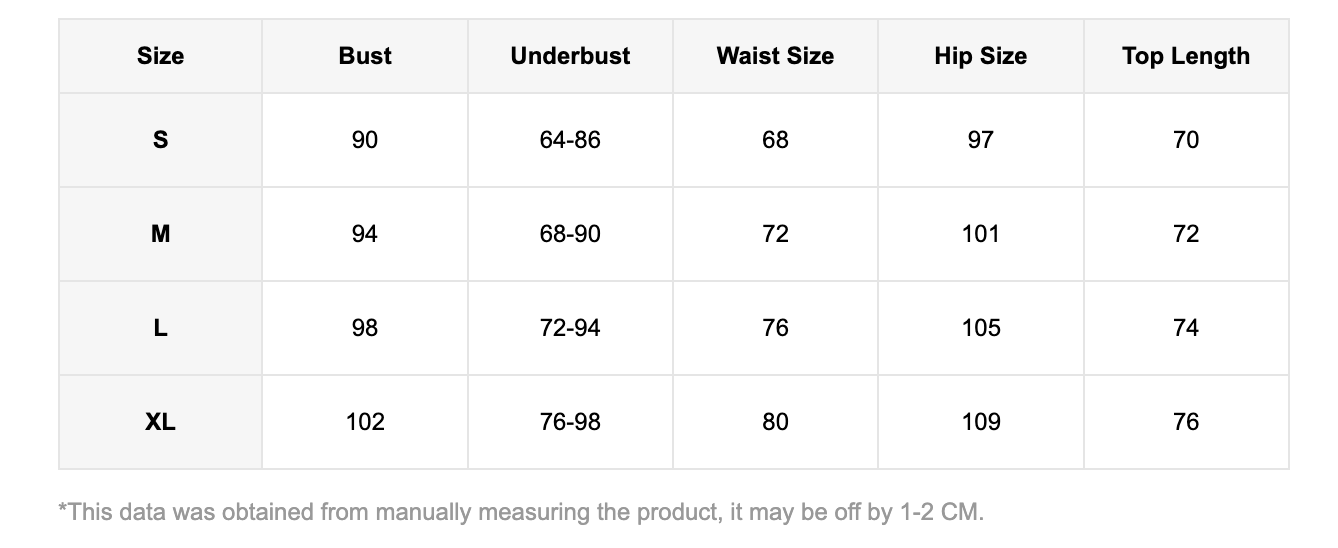Select the S size row label

160,140
